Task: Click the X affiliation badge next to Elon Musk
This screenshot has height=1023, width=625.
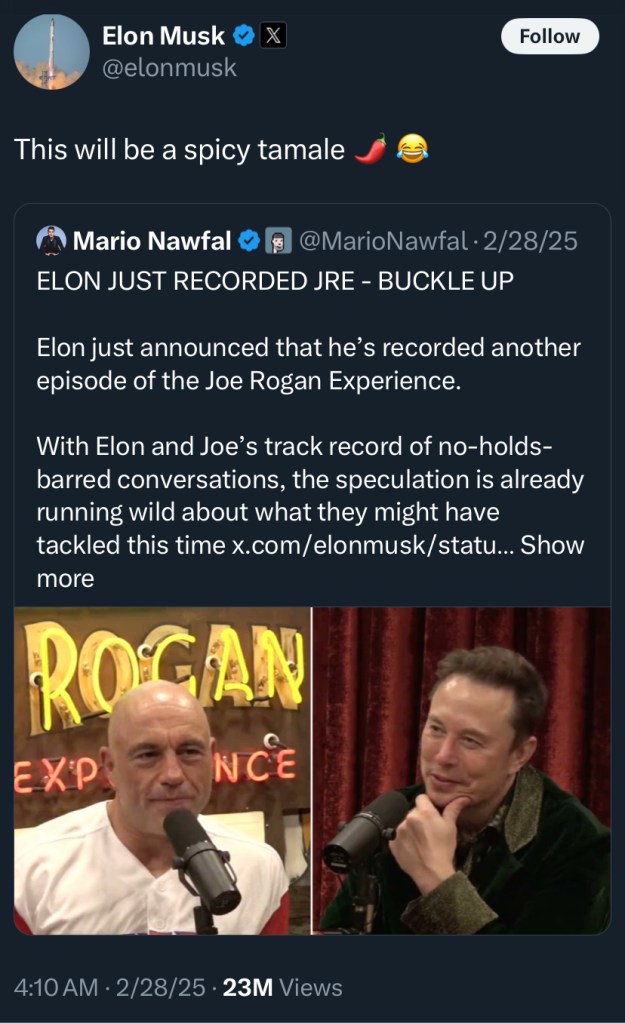Action: 273,37
